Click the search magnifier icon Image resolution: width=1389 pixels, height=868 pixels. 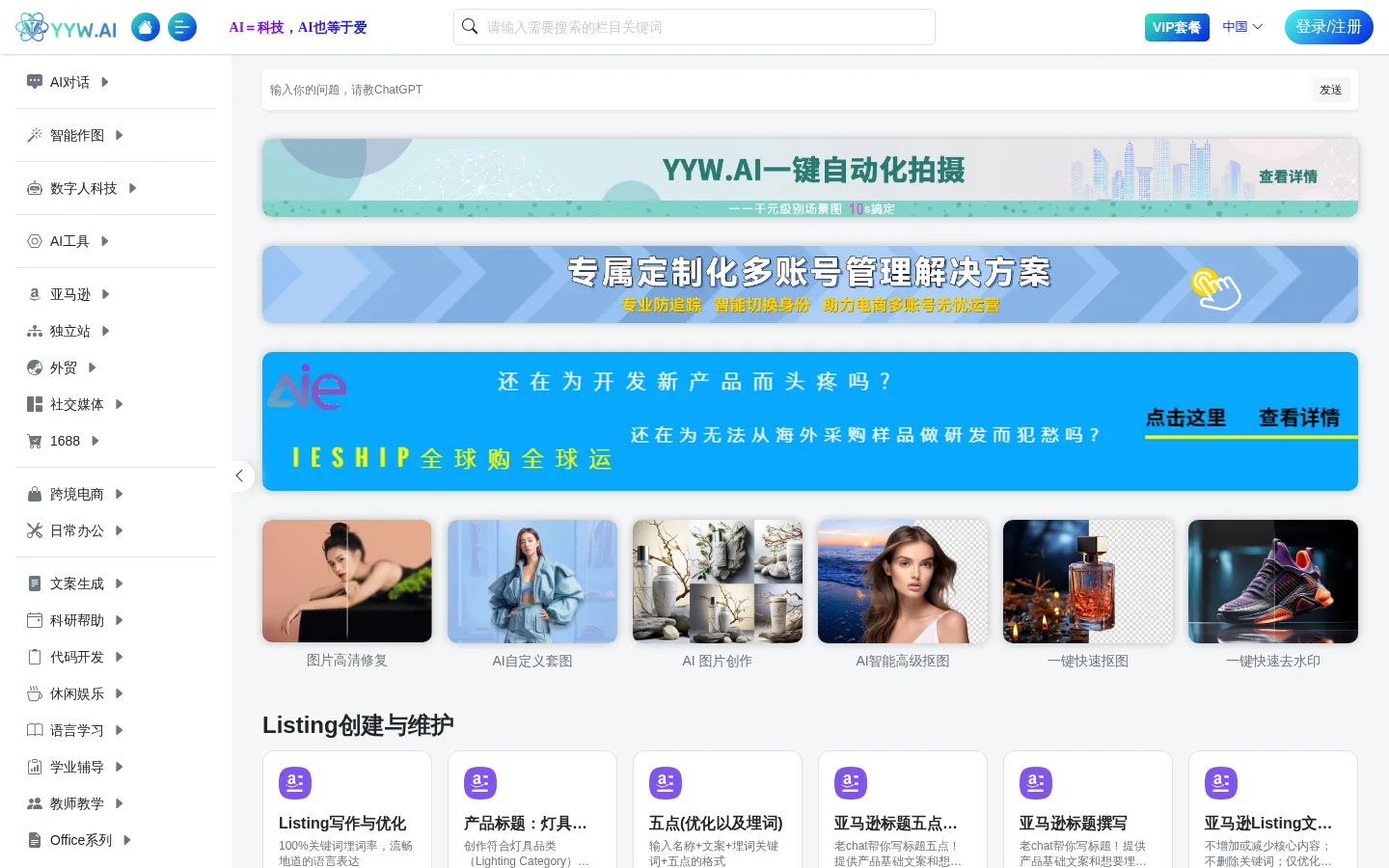click(x=470, y=27)
